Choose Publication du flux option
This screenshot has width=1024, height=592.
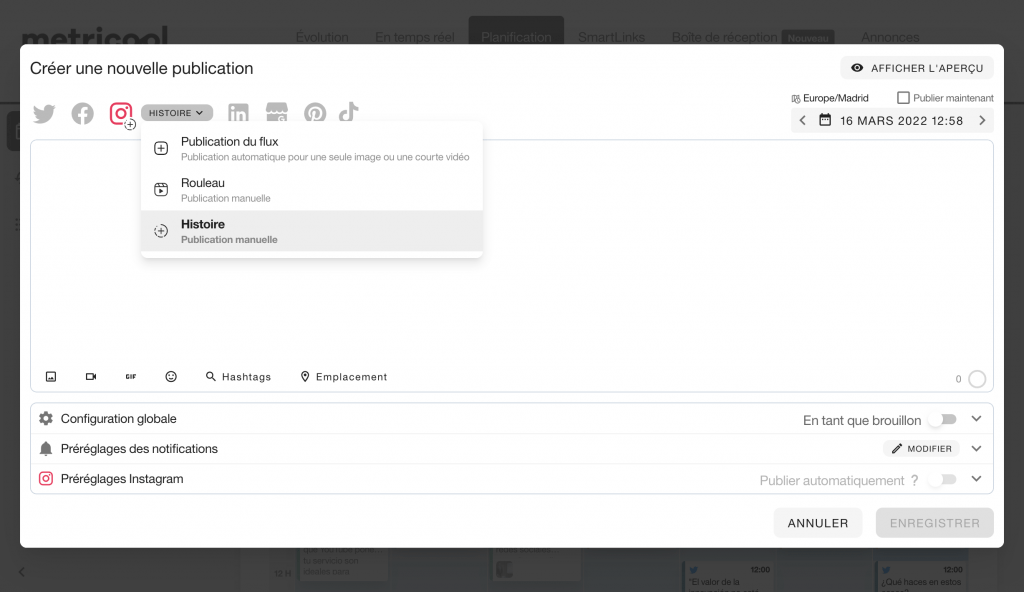click(x=312, y=148)
